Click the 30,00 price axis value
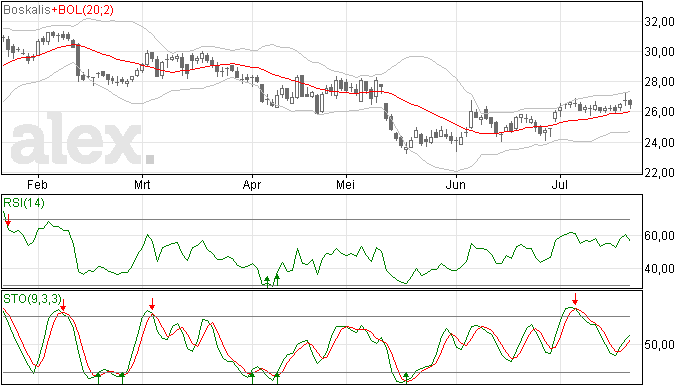The image size is (690, 387). 659,52
